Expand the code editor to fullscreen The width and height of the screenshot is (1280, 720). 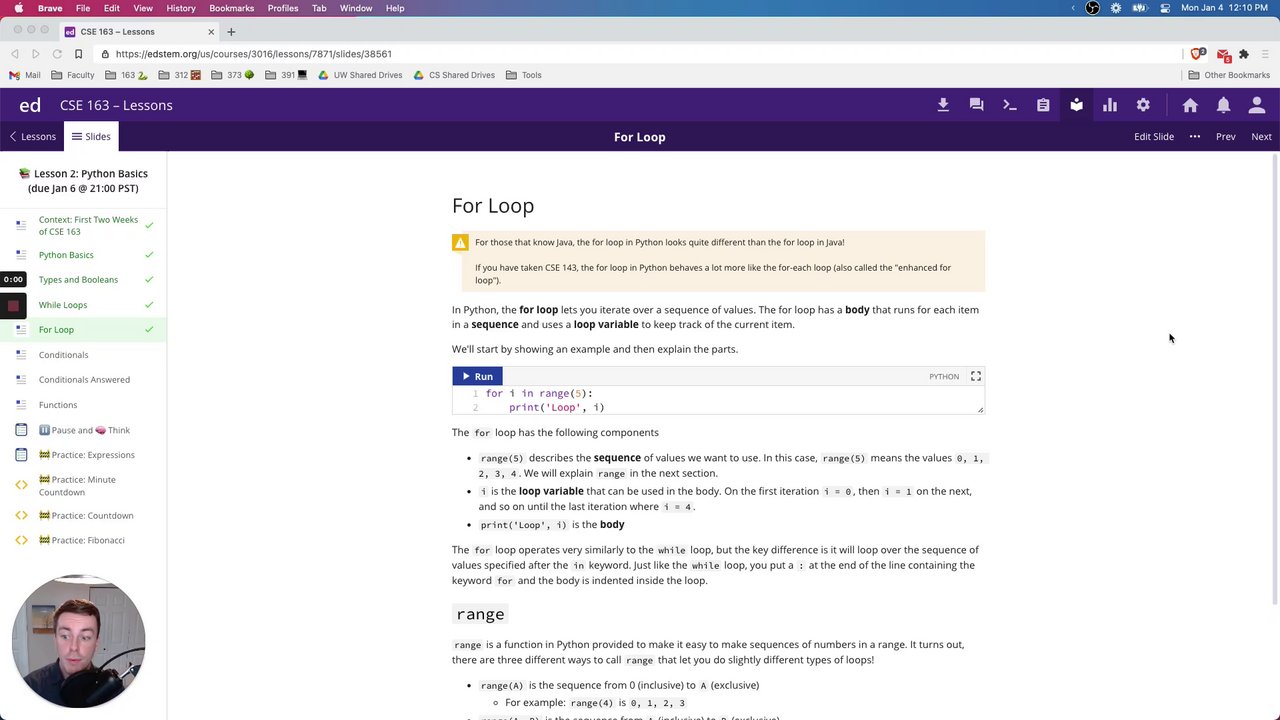976,376
